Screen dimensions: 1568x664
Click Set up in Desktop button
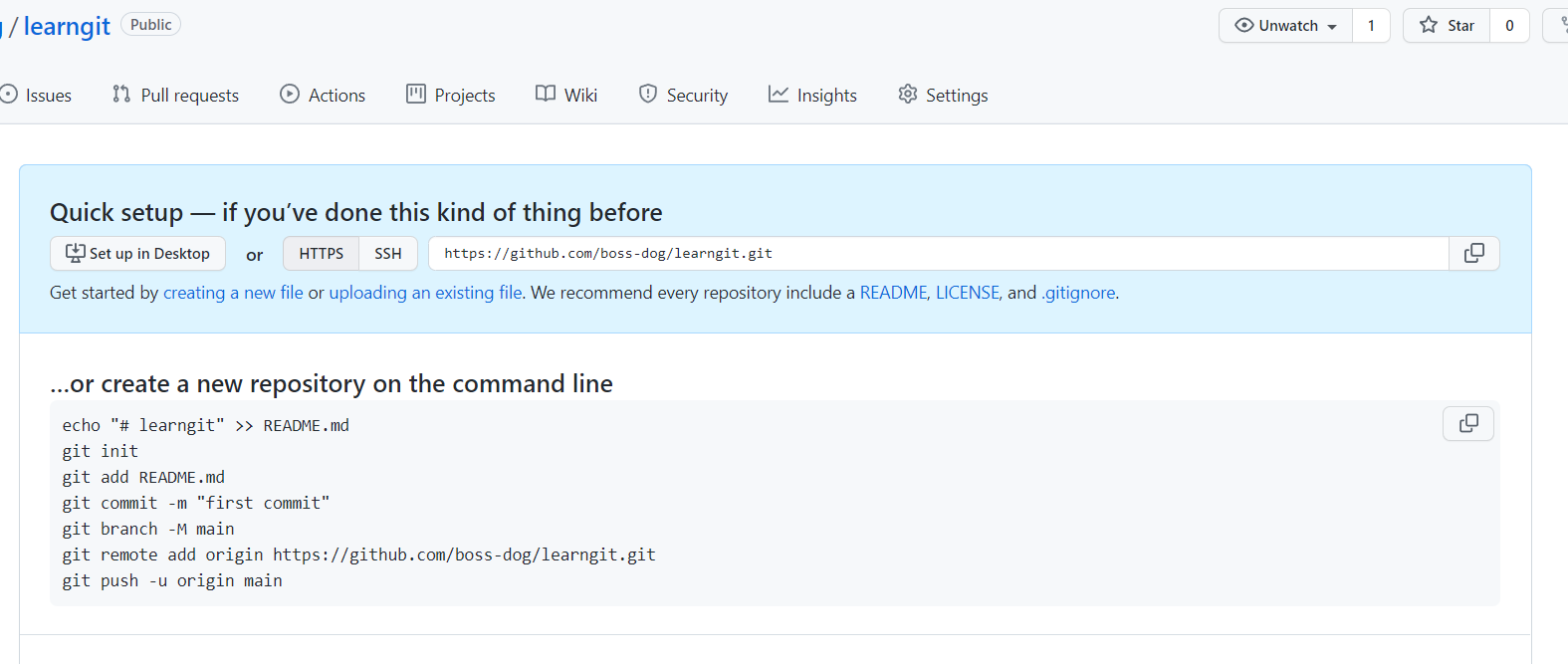click(137, 254)
